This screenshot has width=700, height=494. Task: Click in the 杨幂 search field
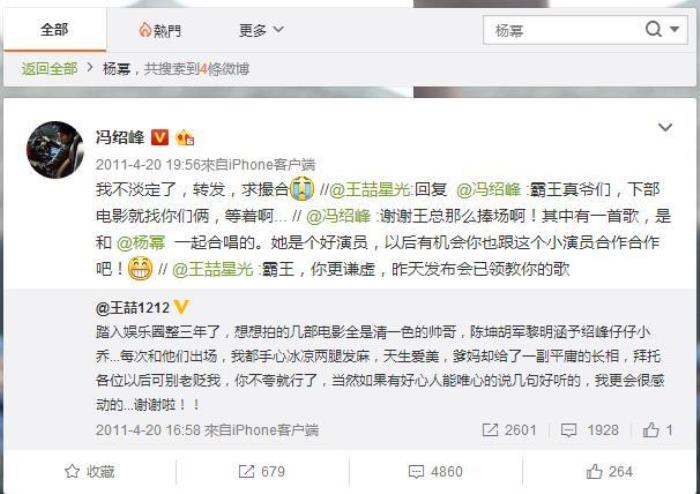point(563,30)
